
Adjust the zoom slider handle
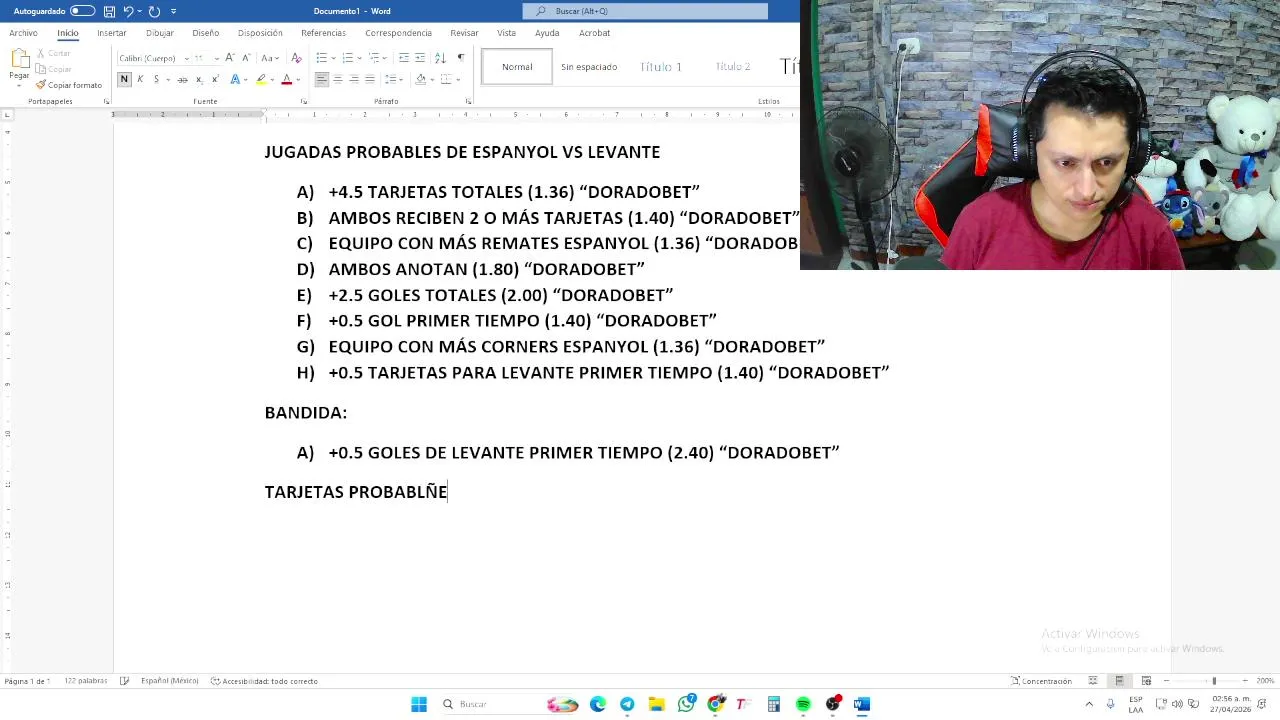[x=1214, y=681]
